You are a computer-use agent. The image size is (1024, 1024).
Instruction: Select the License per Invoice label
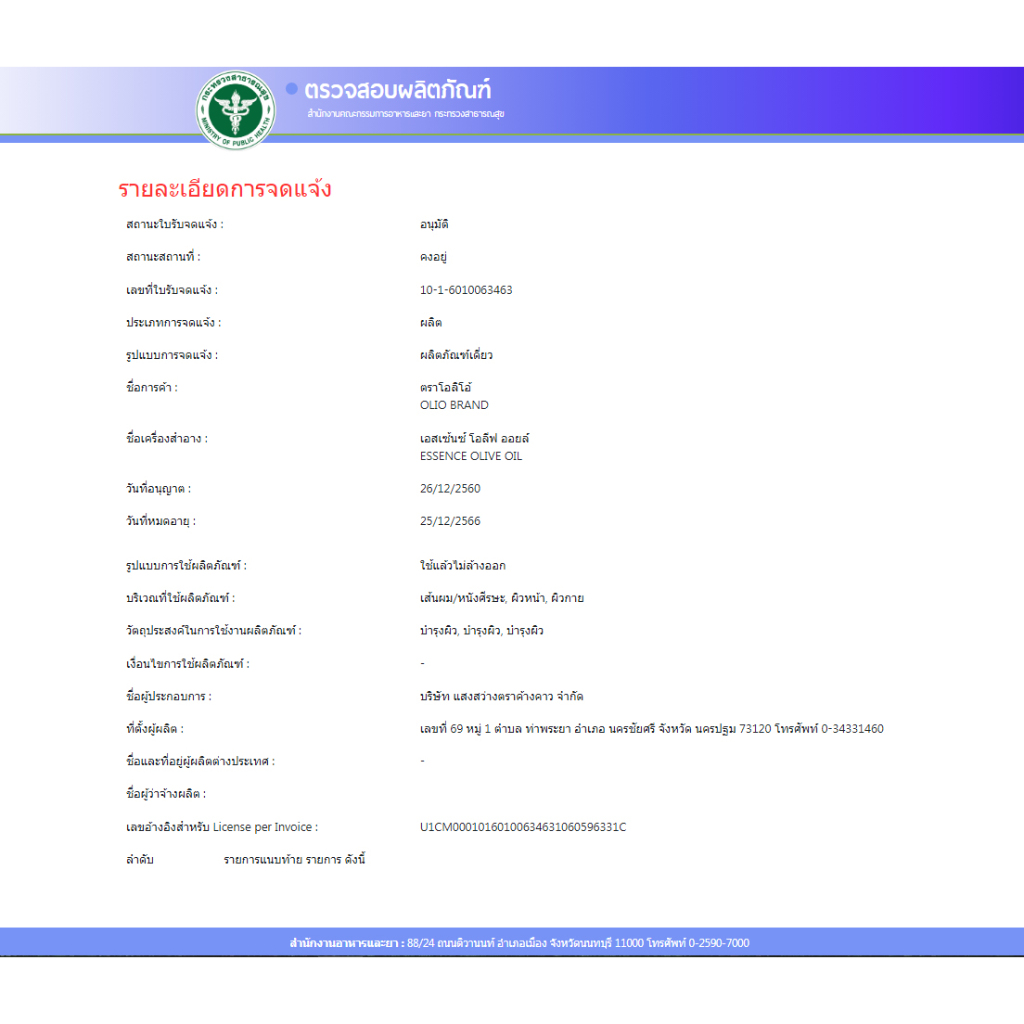(x=222, y=827)
